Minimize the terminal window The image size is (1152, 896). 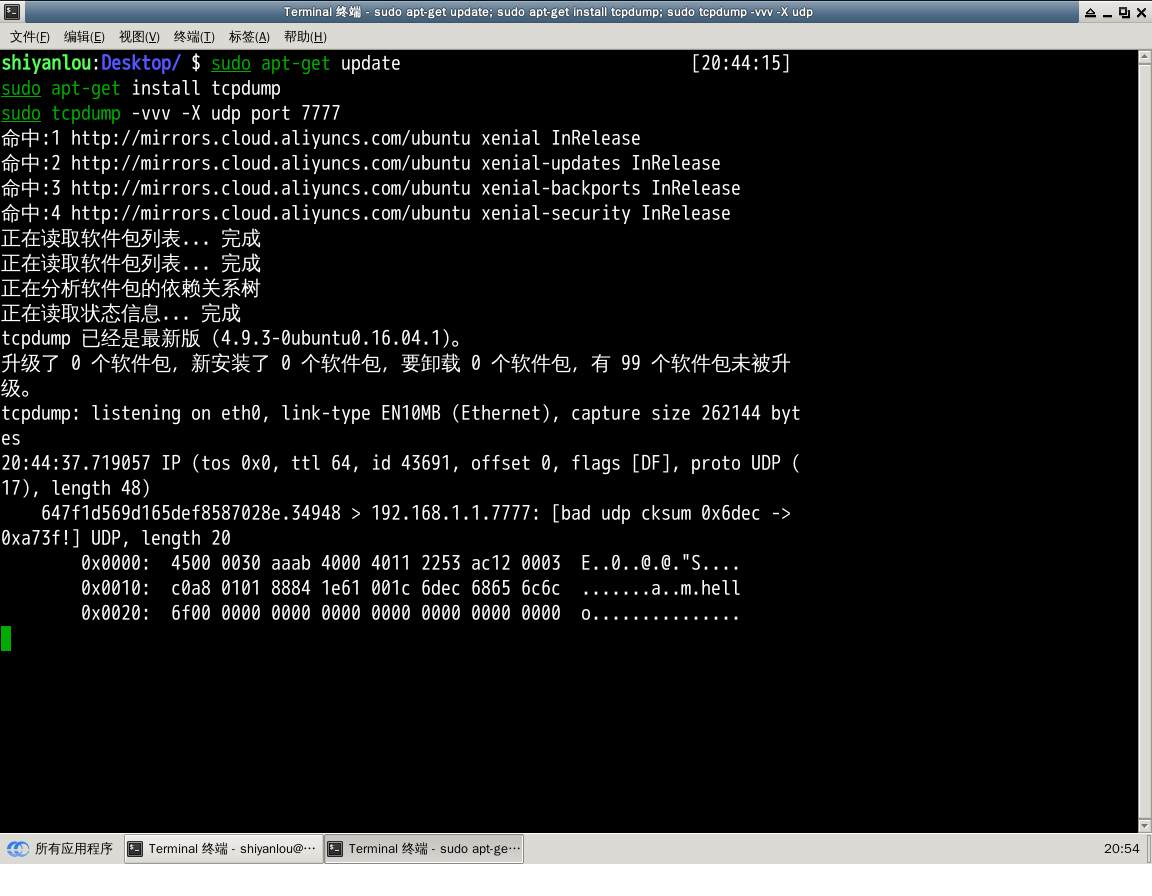pyautogui.click(x=1108, y=12)
